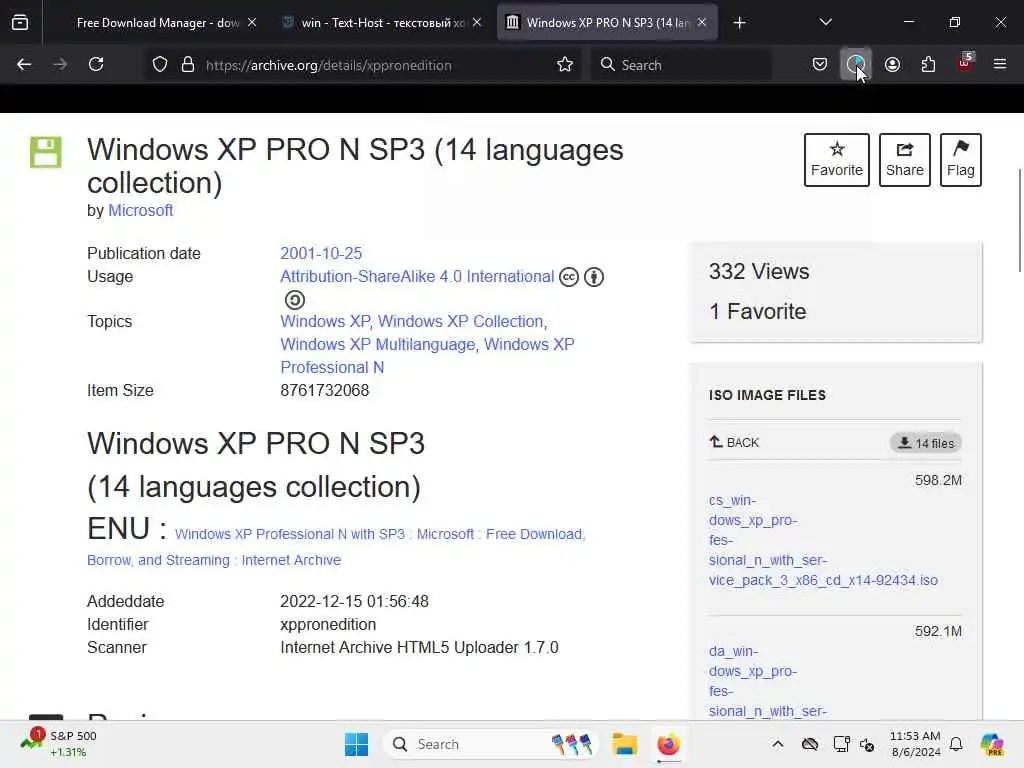Click the highlighted toolbar extension icon
Screen dimensions: 1024x768
(856, 64)
